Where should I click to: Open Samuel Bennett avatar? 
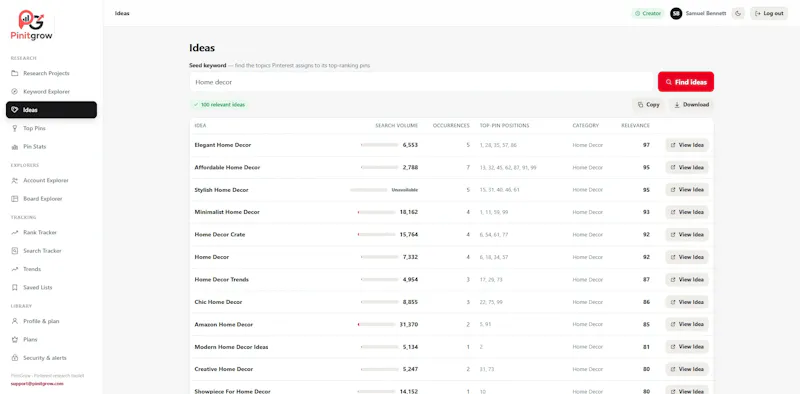click(x=676, y=13)
